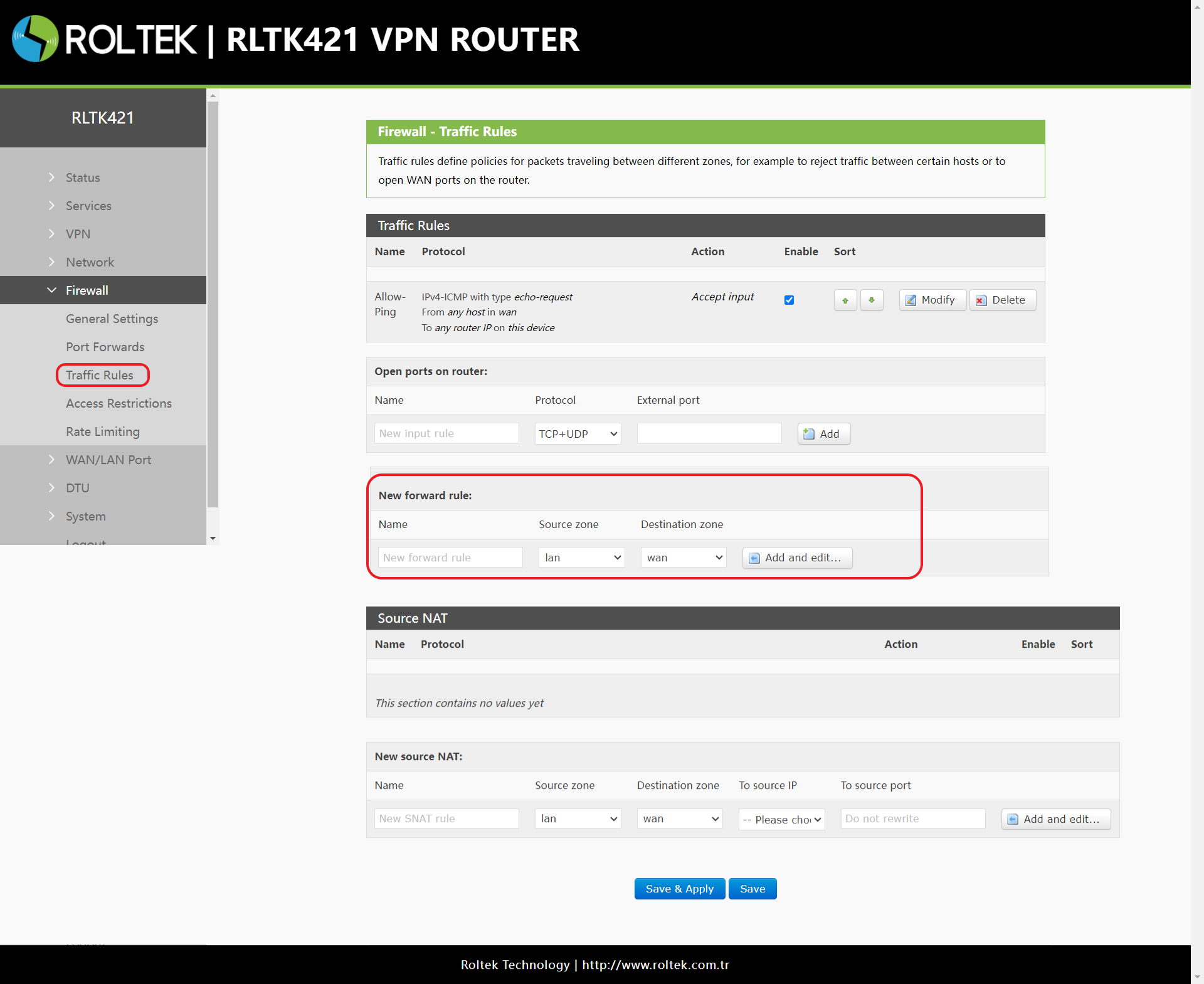The image size is (1204, 984).
Task: Click Add for open ports rule
Action: click(823, 434)
